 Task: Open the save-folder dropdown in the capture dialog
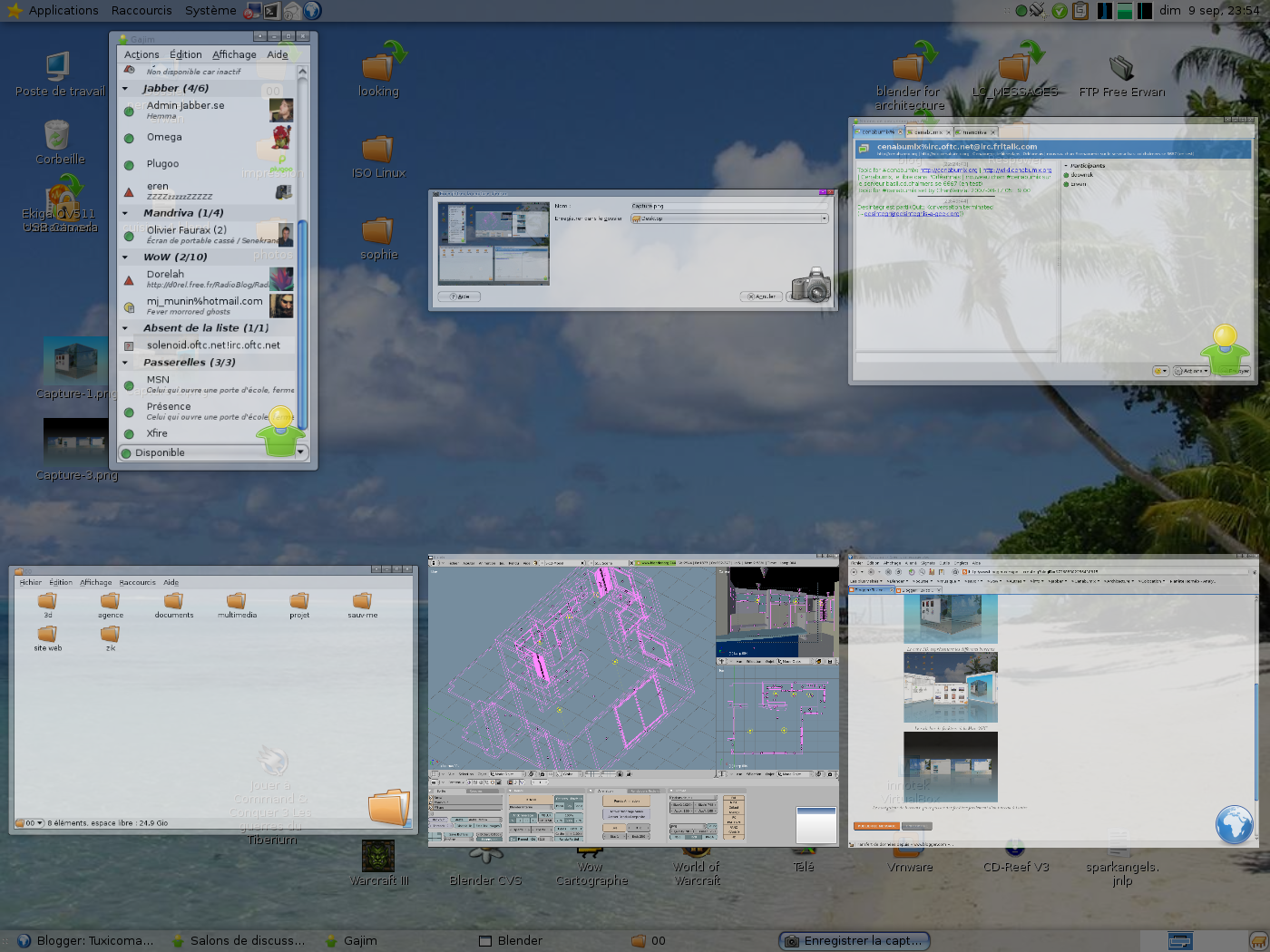tap(729, 219)
